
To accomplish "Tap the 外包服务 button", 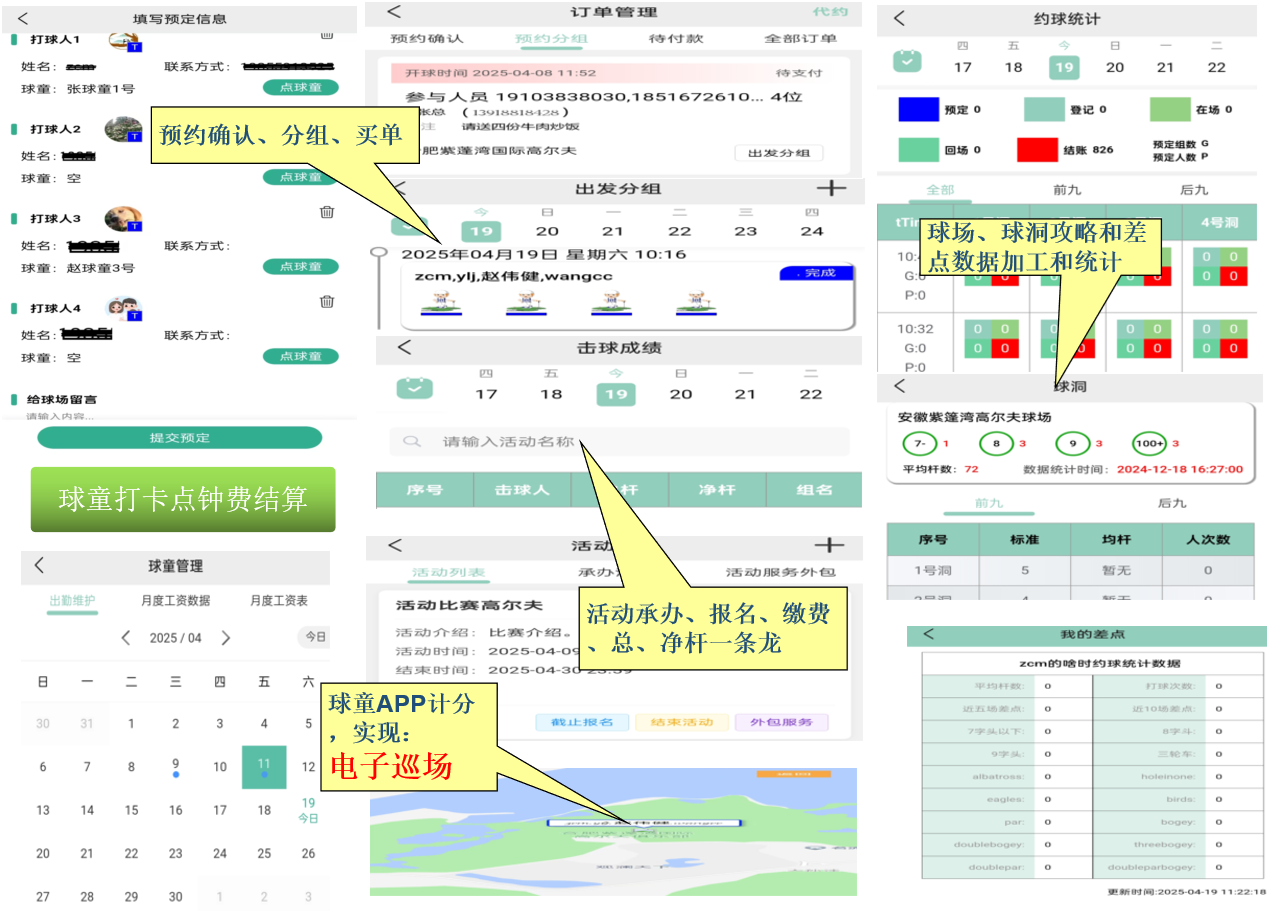I will click(x=781, y=722).
